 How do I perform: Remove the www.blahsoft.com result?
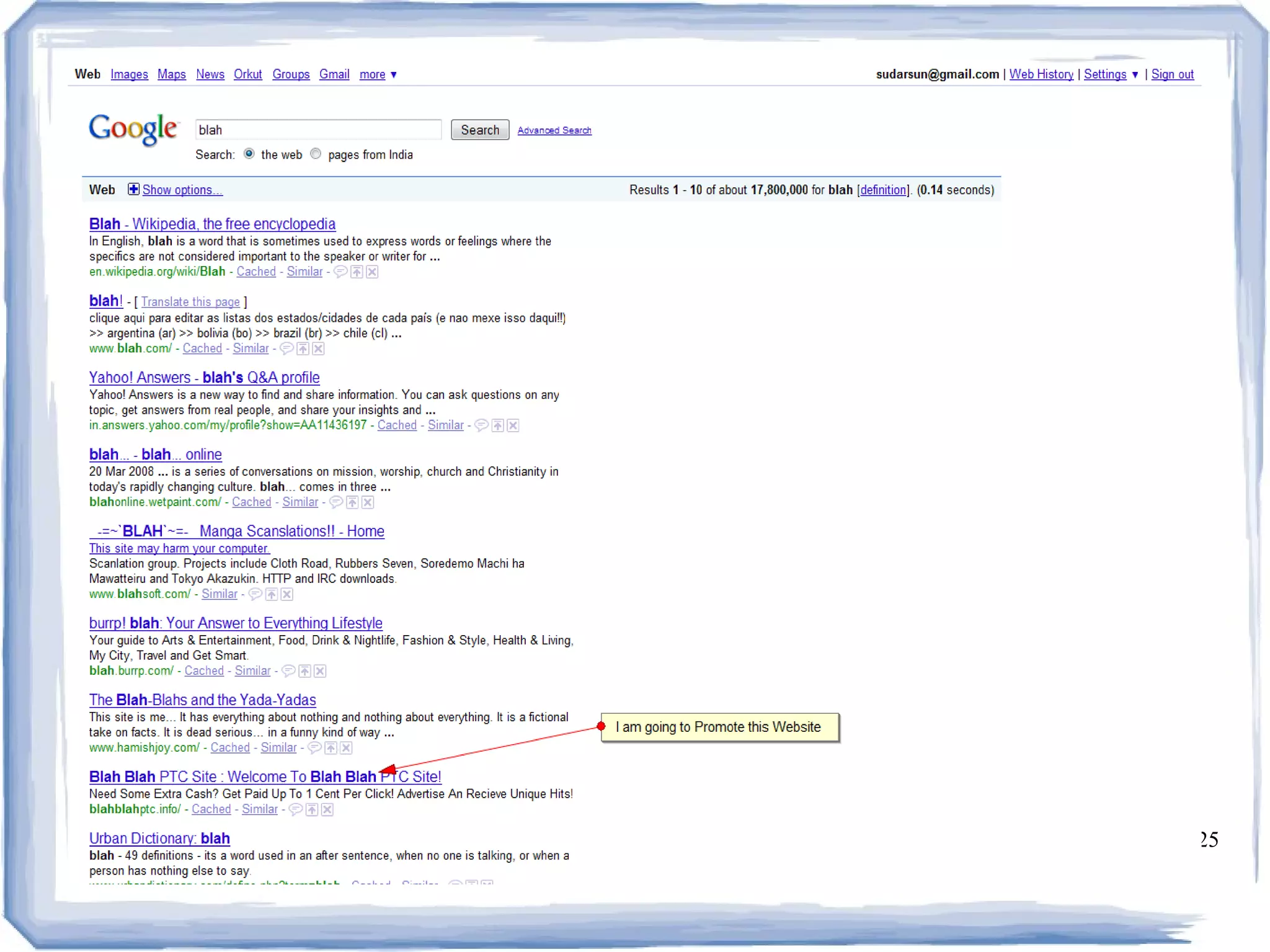pyautogui.click(x=286, y=594)
